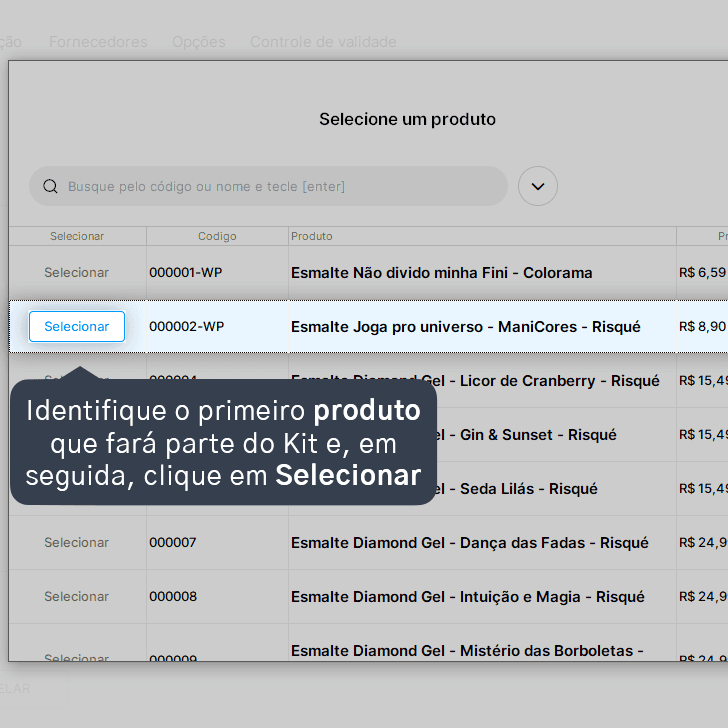Click Selecionar in the 000008 row
Image resolution: width=728 pixels, height=728 pixels.
77,596
